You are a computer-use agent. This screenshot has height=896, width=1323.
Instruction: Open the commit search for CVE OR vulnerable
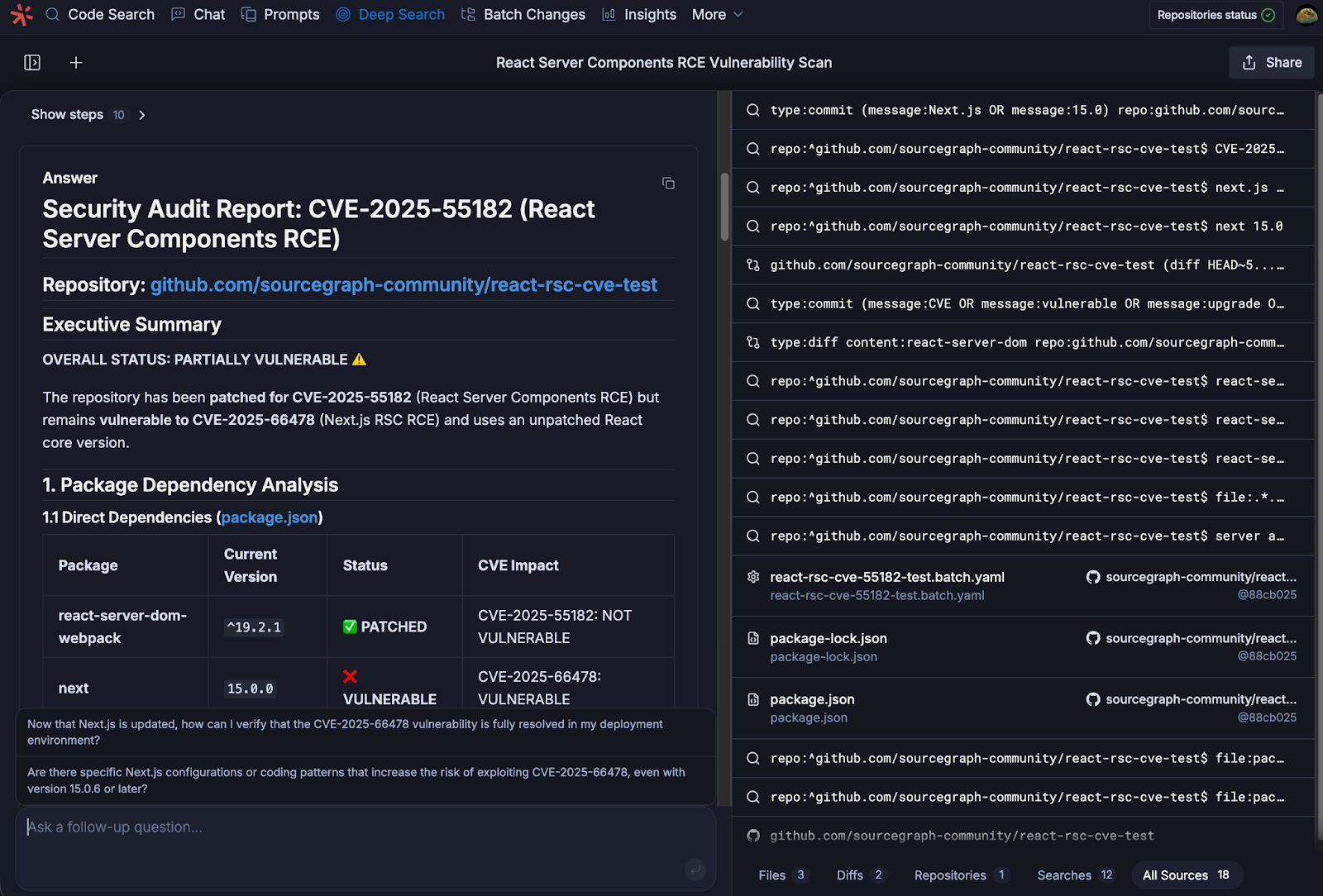coord(1023,304)
